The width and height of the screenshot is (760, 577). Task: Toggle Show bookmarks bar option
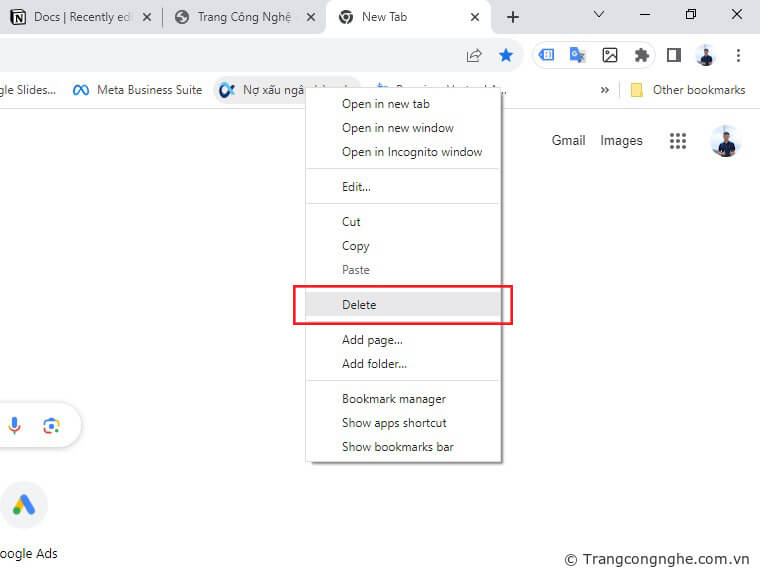click(397, 447)
